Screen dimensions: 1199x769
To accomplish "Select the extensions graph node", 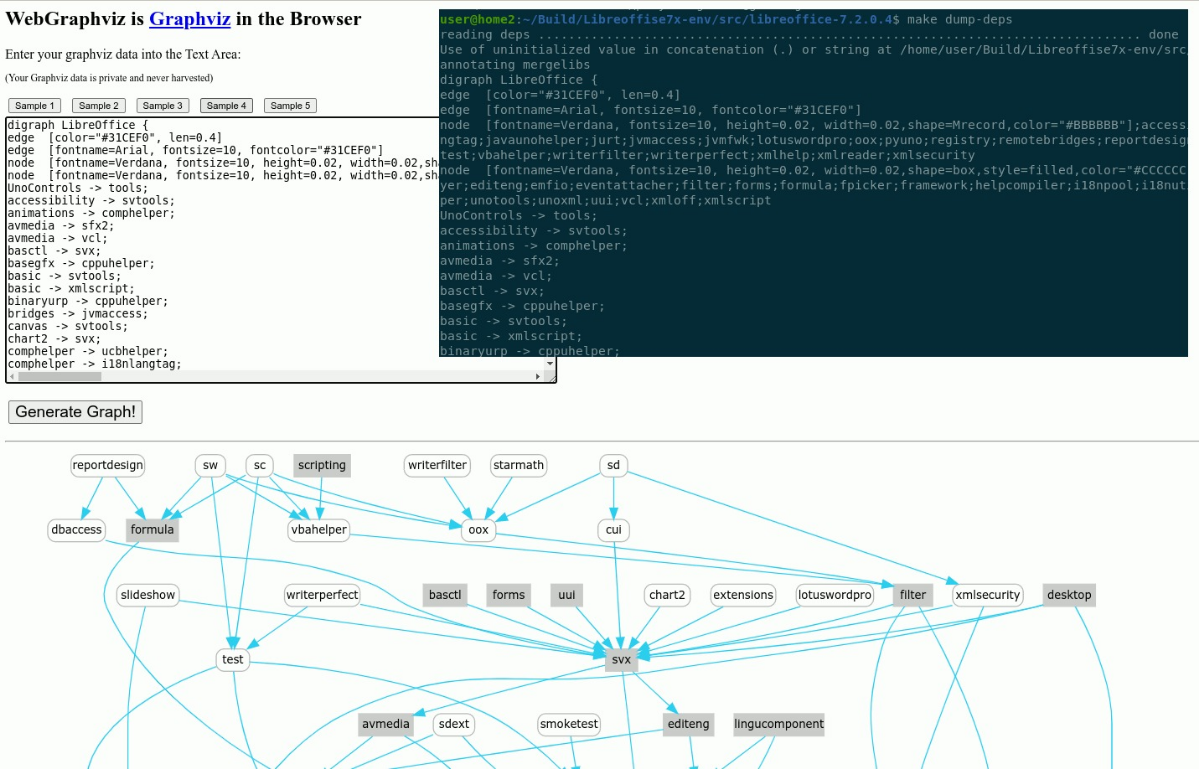I will pos(743,595).
